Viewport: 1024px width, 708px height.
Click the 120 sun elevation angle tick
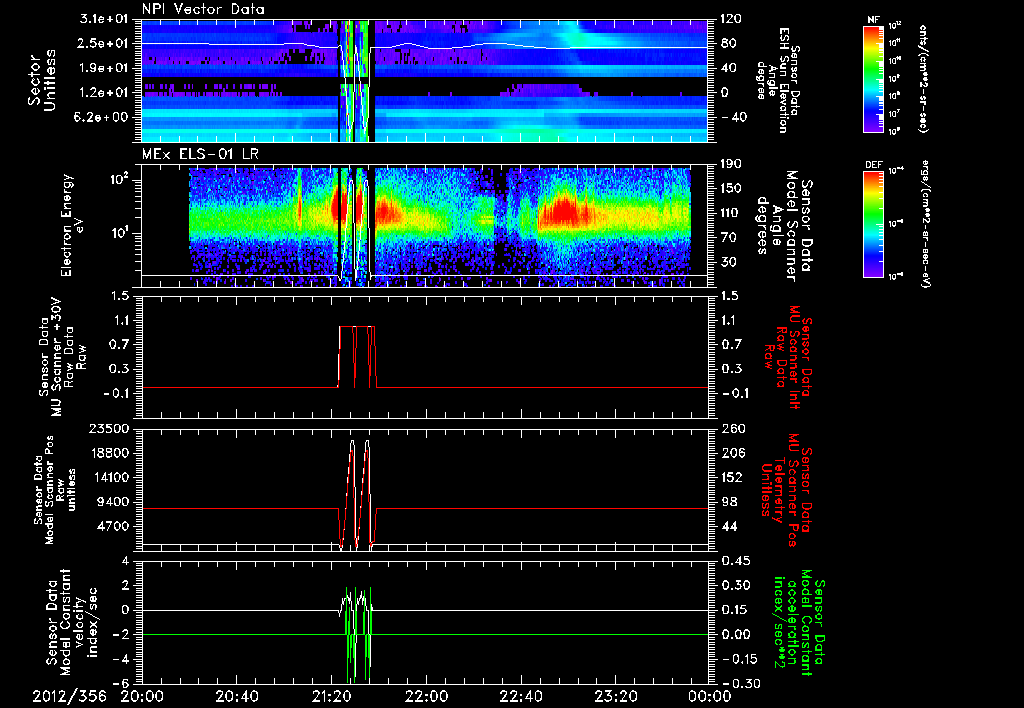coord(731,19)
